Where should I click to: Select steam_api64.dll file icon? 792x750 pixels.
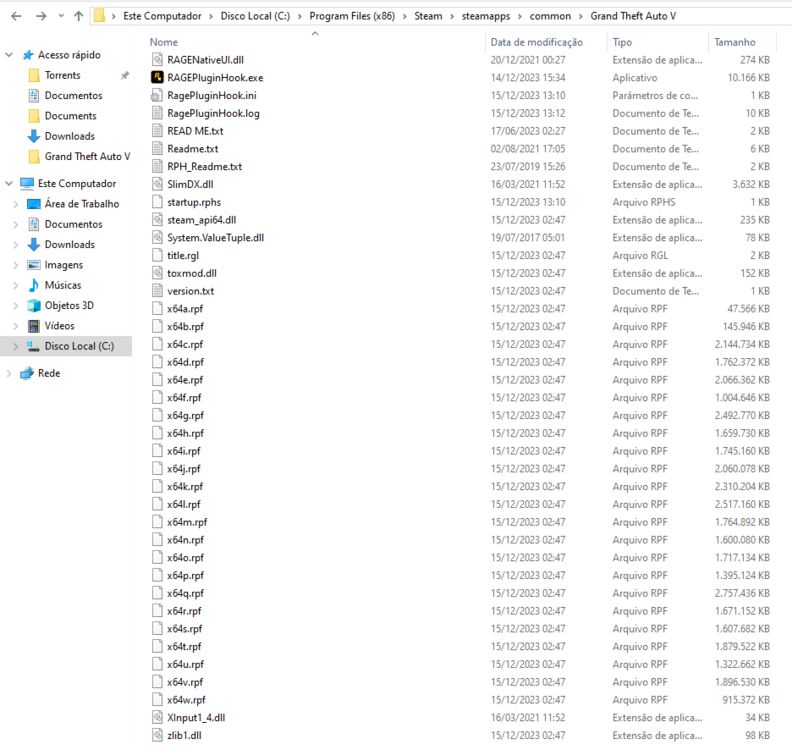click(158, 220)
